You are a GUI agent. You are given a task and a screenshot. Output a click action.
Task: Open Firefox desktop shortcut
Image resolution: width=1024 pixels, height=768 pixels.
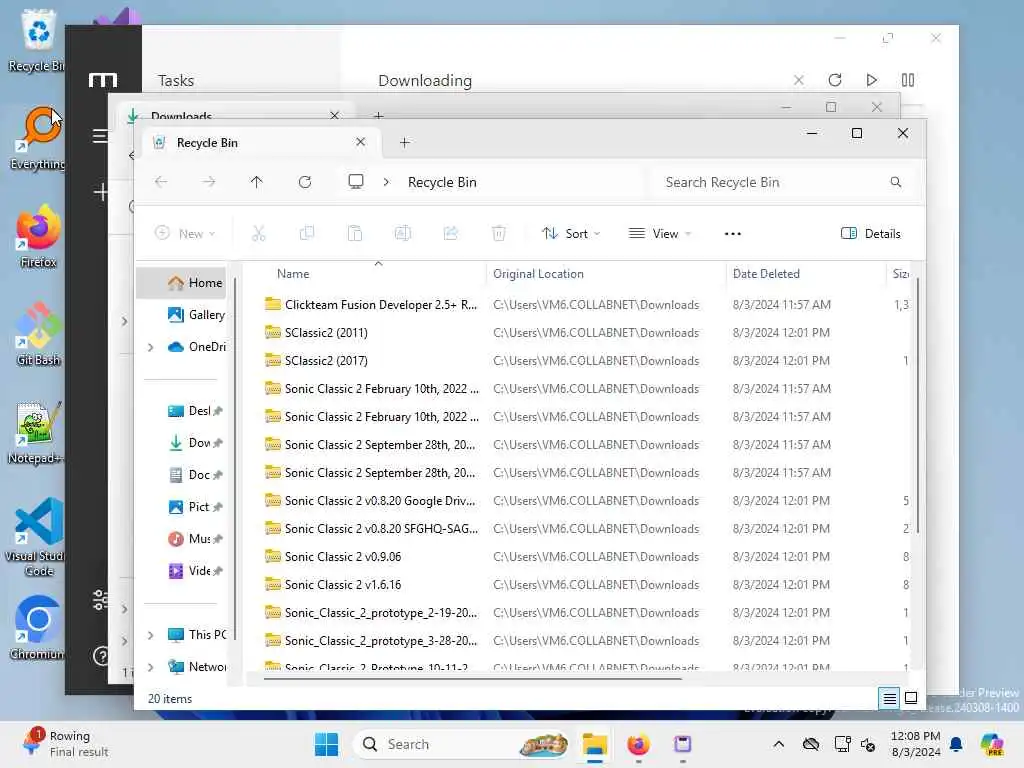pyautogui.click(x=38, y=236)
